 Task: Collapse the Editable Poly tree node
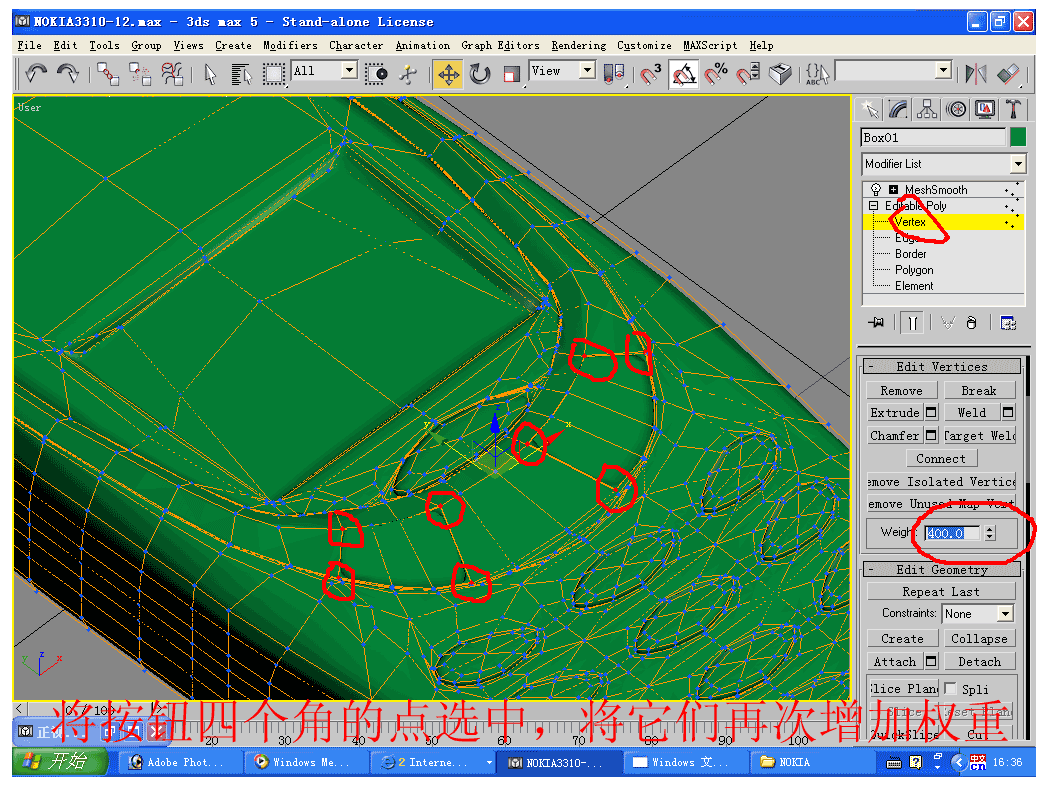pos(873,206)
